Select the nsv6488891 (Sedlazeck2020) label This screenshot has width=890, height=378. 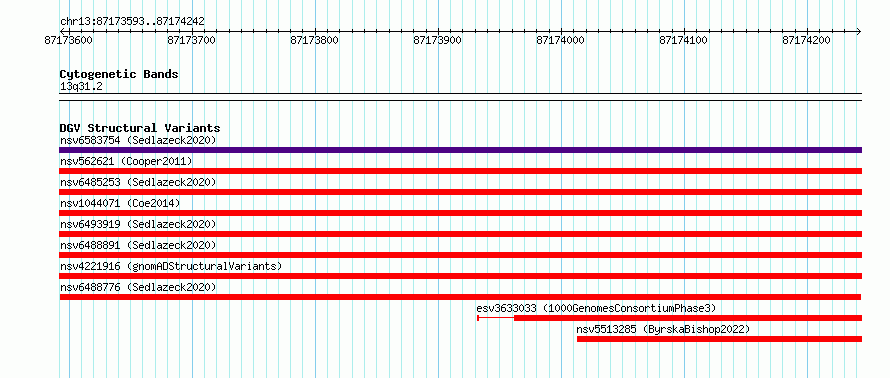138,245
